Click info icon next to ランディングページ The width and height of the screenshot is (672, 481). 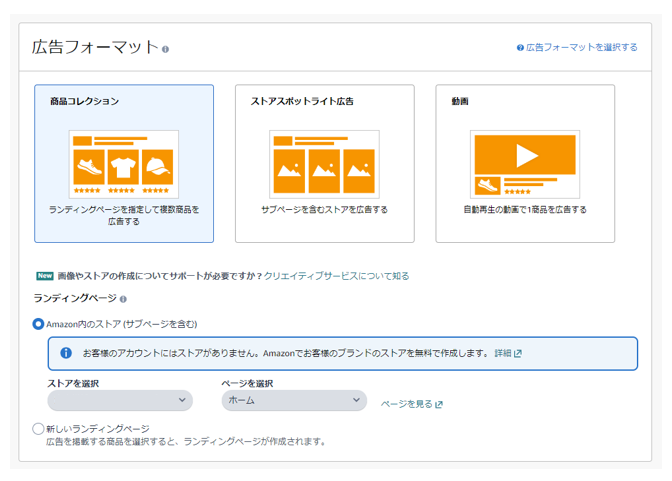pyautogui.click(x=123, y=299)
